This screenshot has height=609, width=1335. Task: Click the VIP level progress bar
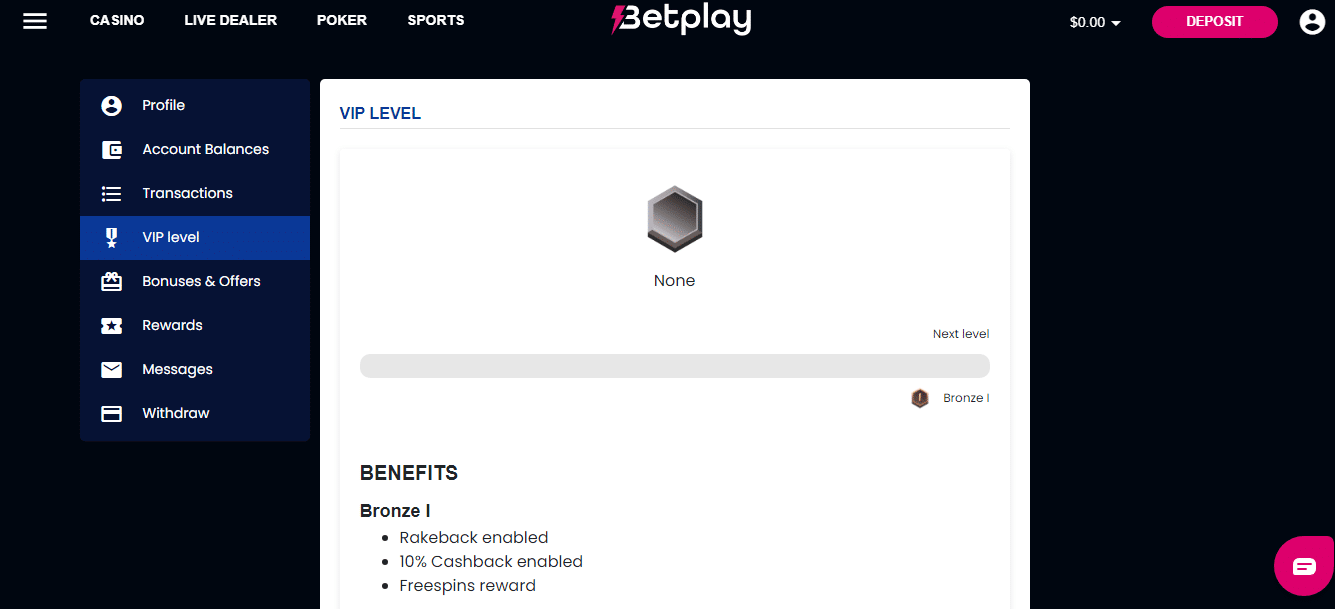click(x=675, y=365)
